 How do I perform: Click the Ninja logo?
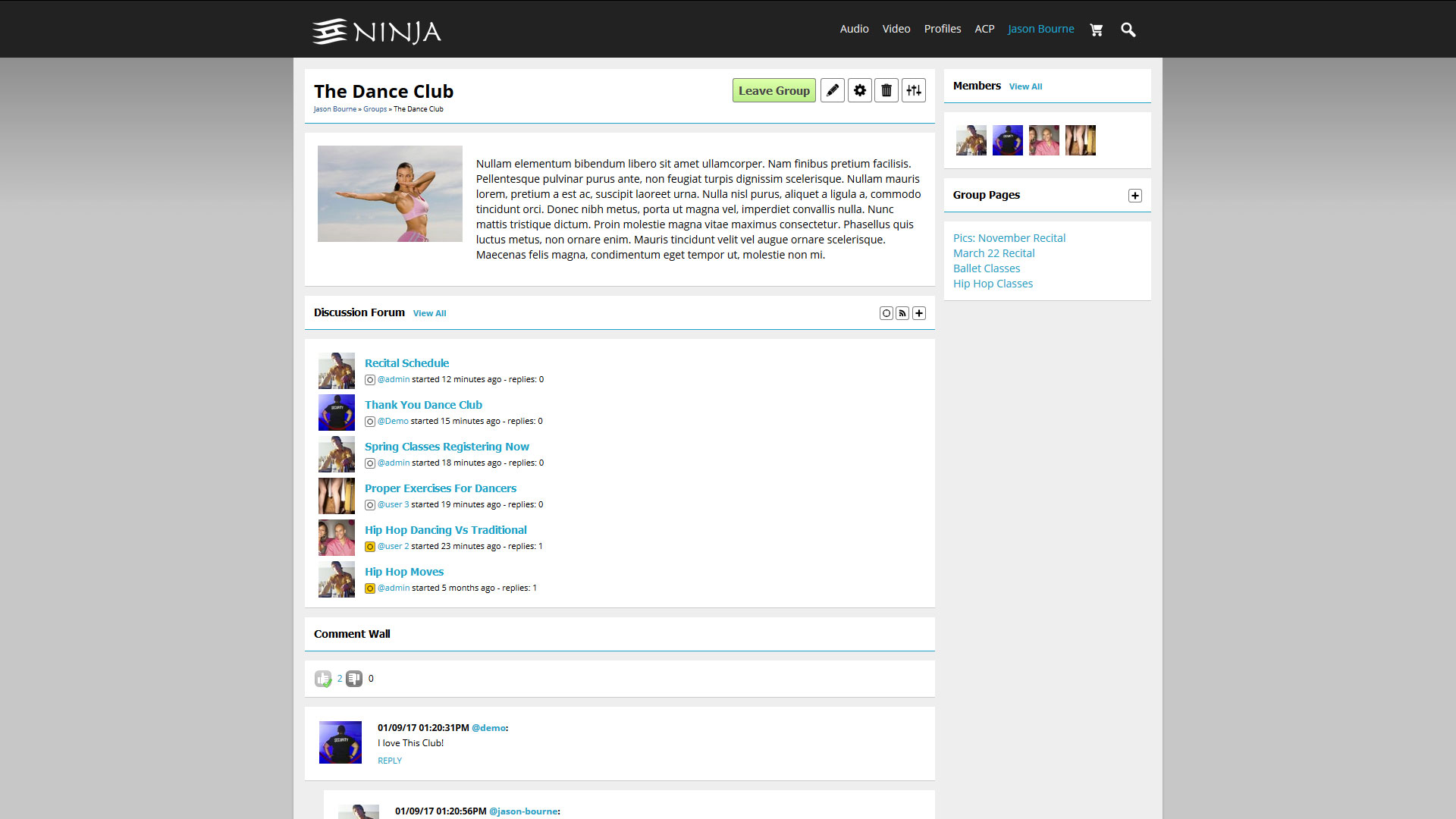pyautogui.click(x=377, y=31)
